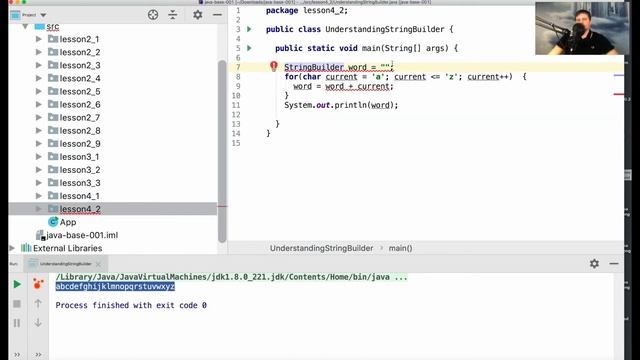This screenshot has width=640, height=360.
Task: Expand the lesson2_9 folder arrow
Action: 39,144
